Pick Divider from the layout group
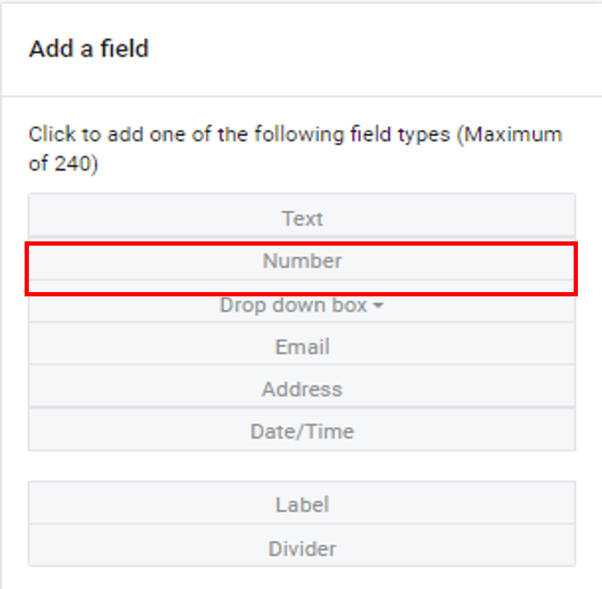This screenshot has height=589, width=602. pyautogui.click(x=302, y=549)
